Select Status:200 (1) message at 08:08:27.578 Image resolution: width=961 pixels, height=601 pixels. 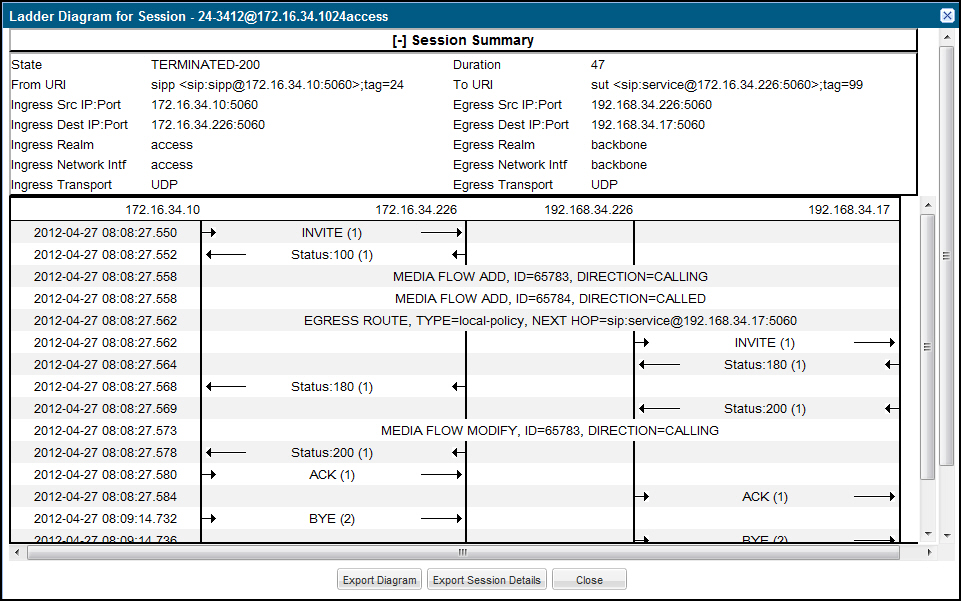(332, 453)
